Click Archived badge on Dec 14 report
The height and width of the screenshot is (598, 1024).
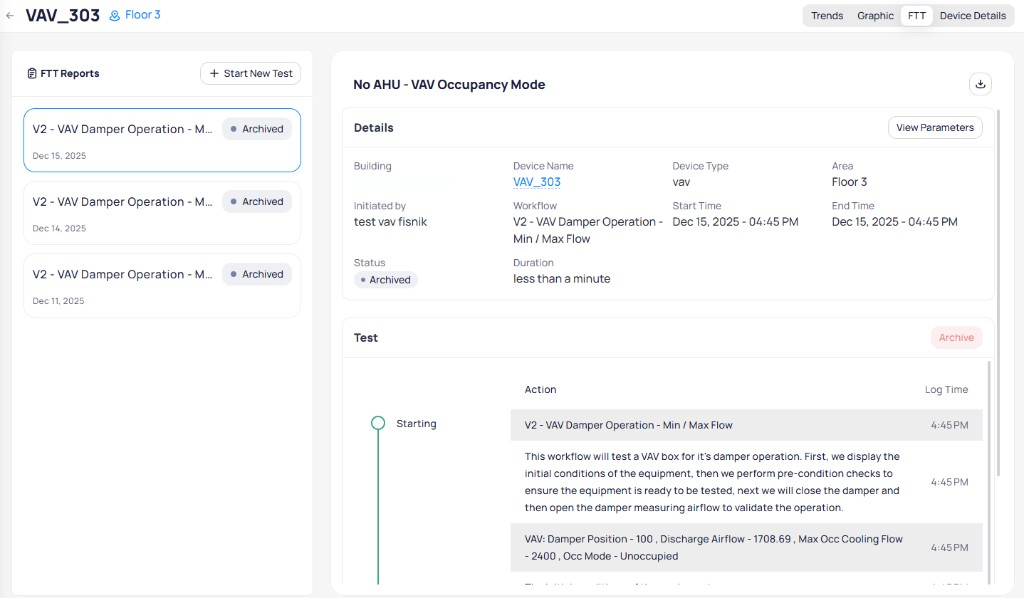coord(257,202)
